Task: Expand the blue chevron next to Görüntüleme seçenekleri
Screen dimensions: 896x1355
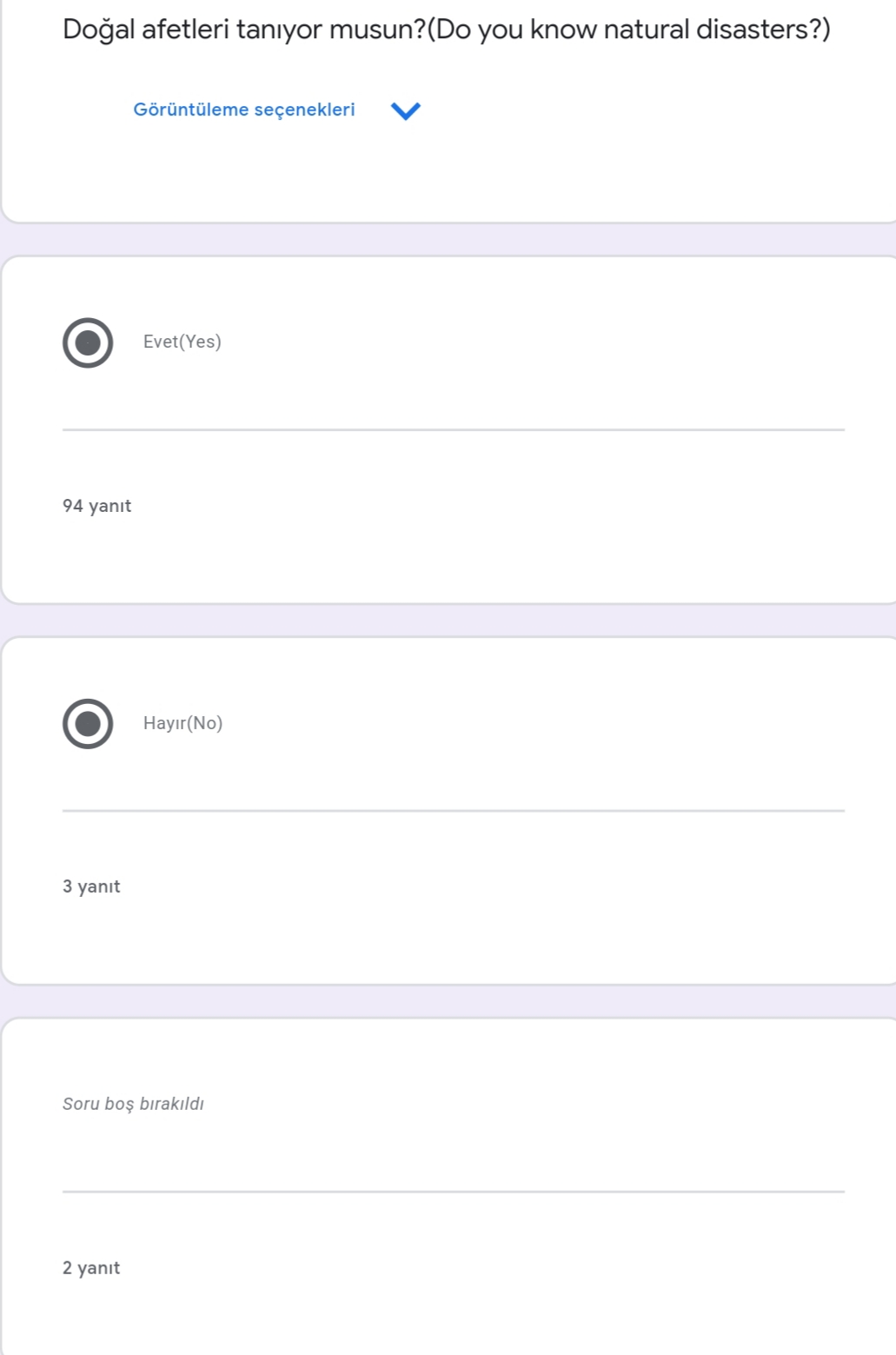Action: click(x=406, y=110)
